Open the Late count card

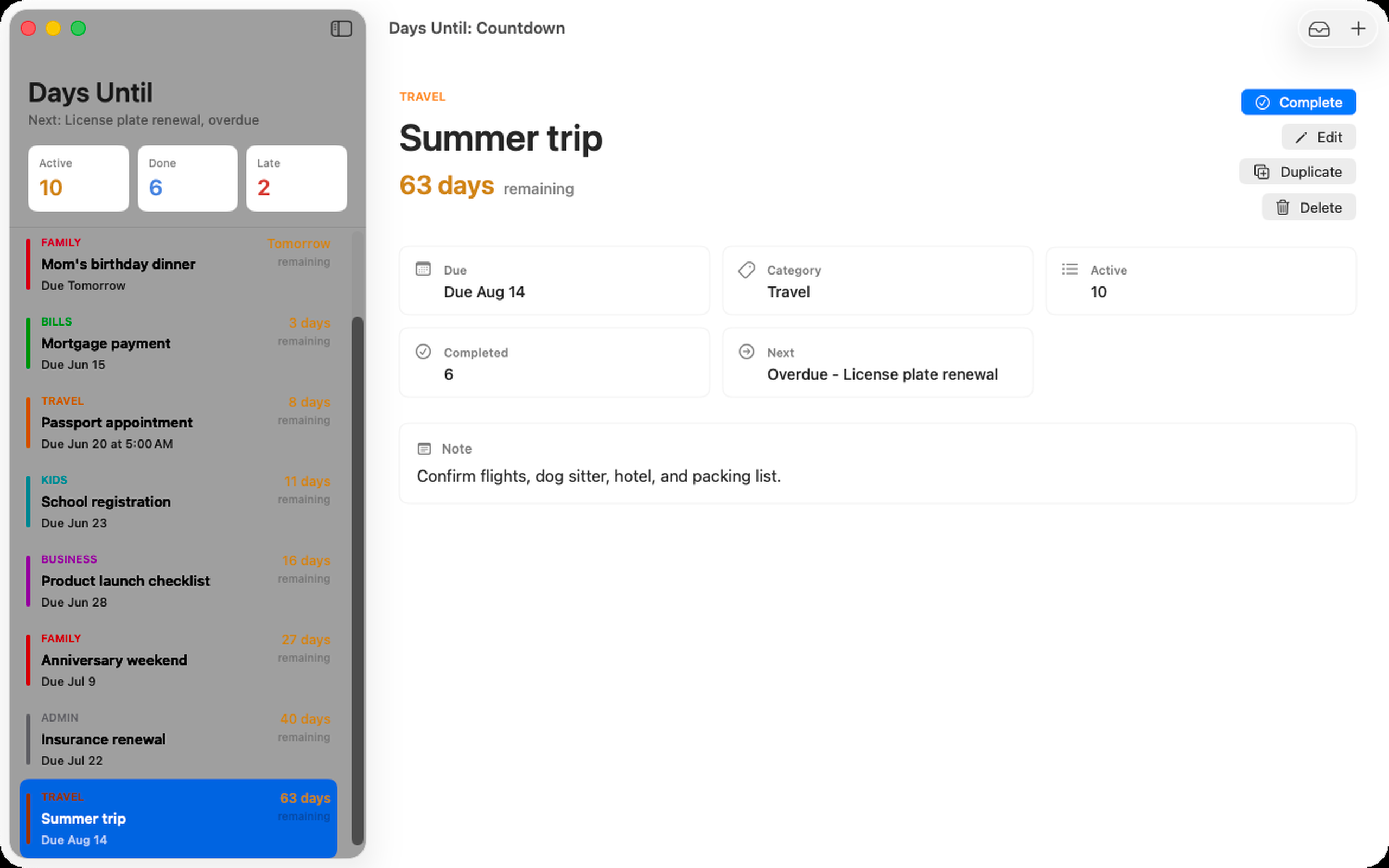point(297,178)
